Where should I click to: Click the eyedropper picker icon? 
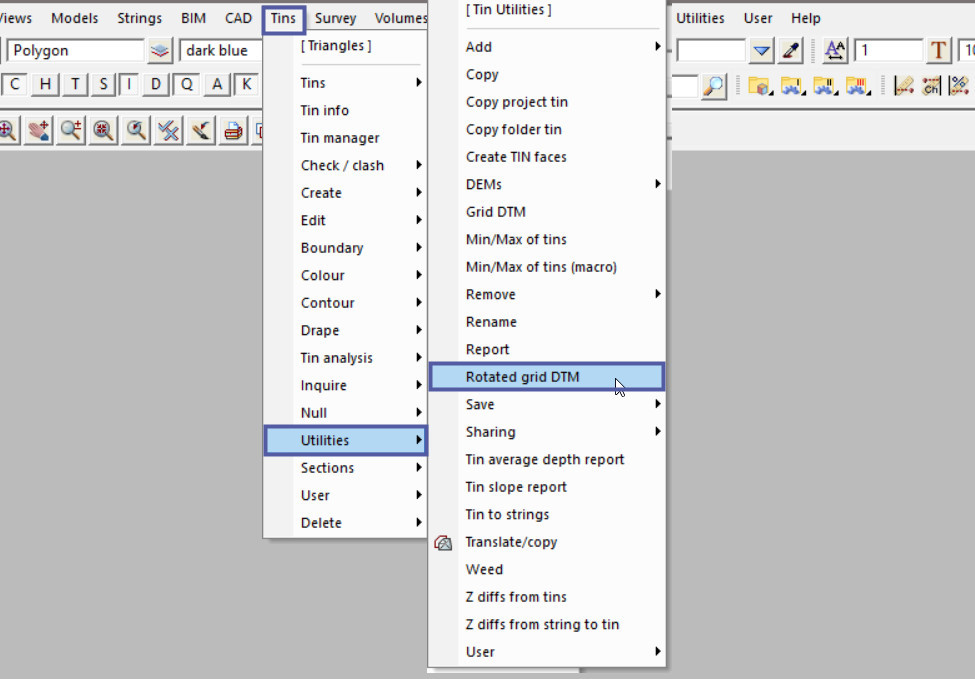tap(791, 51)
